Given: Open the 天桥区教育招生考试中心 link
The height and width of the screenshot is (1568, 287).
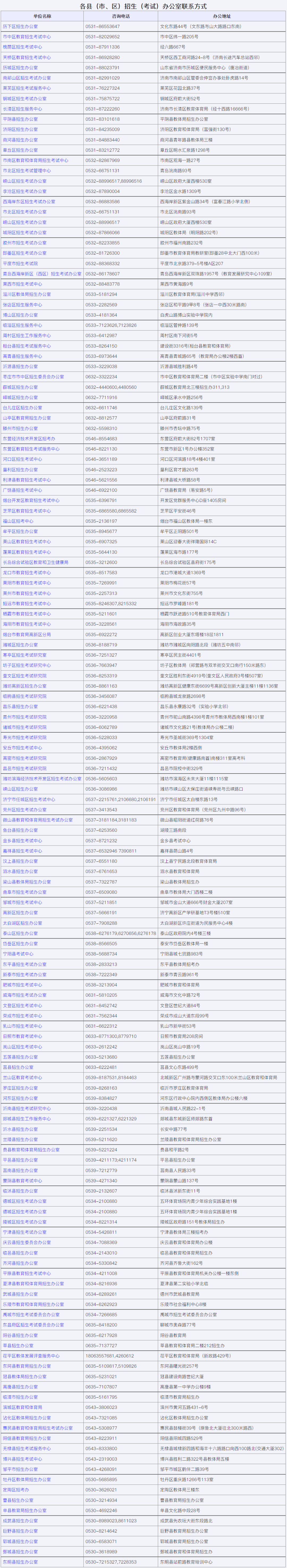Looking at the screenshot, I should point(27,57).
